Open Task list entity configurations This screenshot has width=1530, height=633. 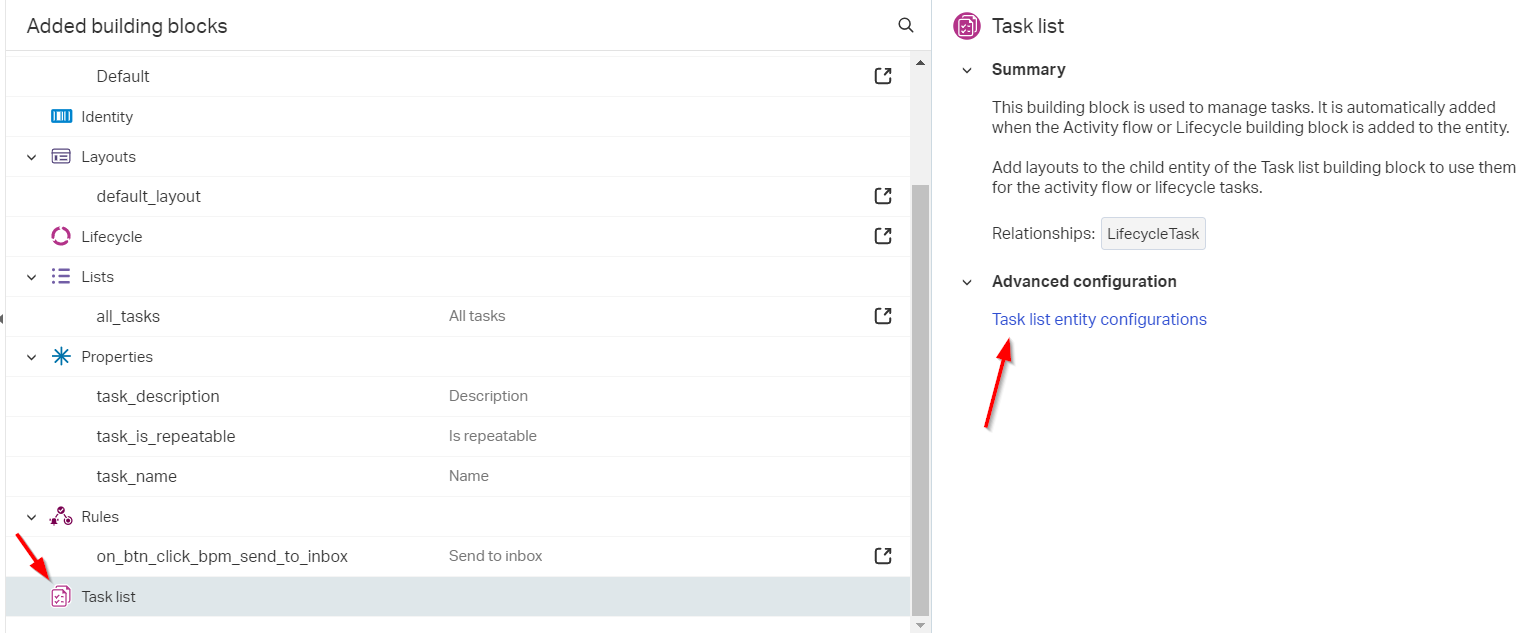1098,318
